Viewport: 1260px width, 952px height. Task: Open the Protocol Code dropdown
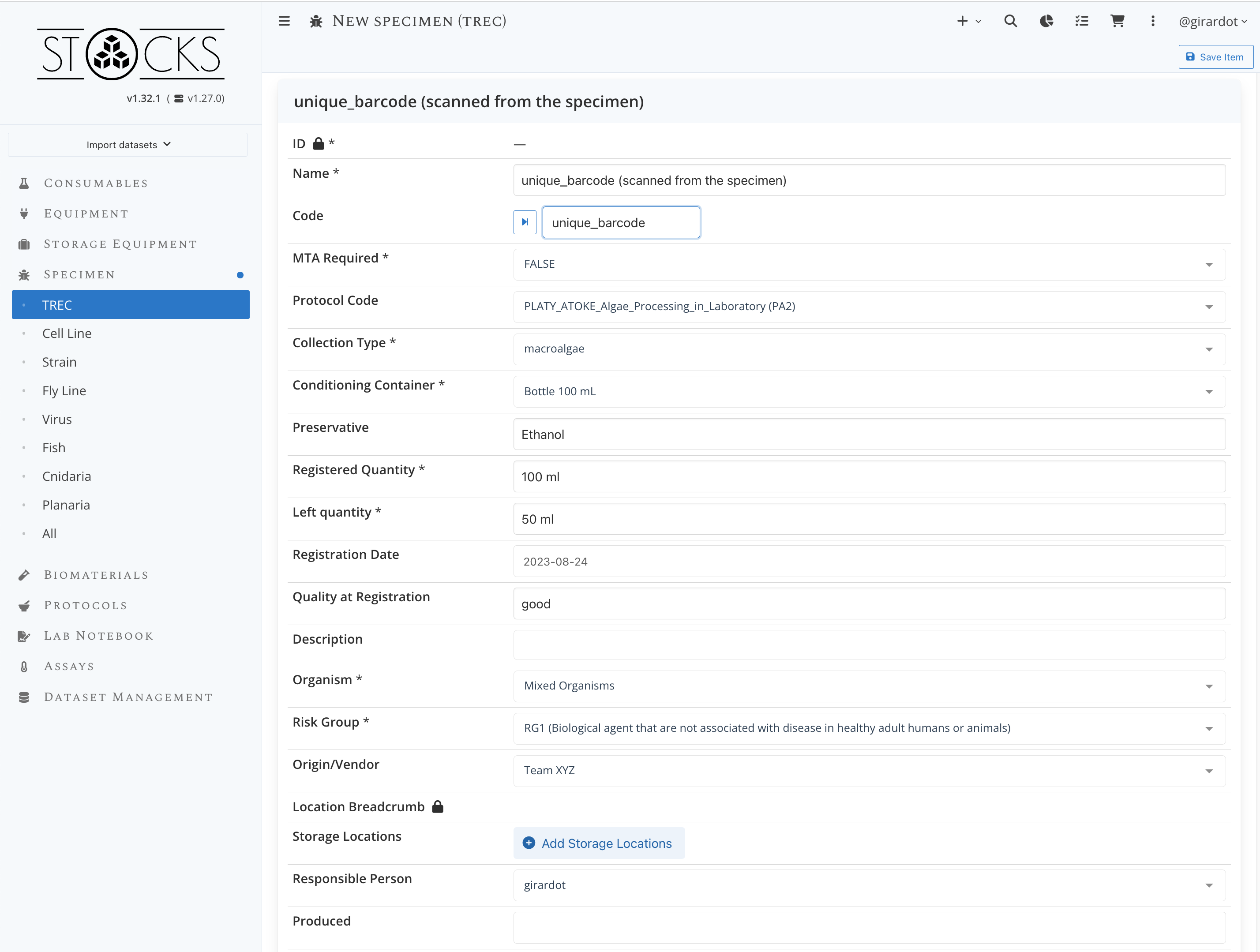pos(869,307)
